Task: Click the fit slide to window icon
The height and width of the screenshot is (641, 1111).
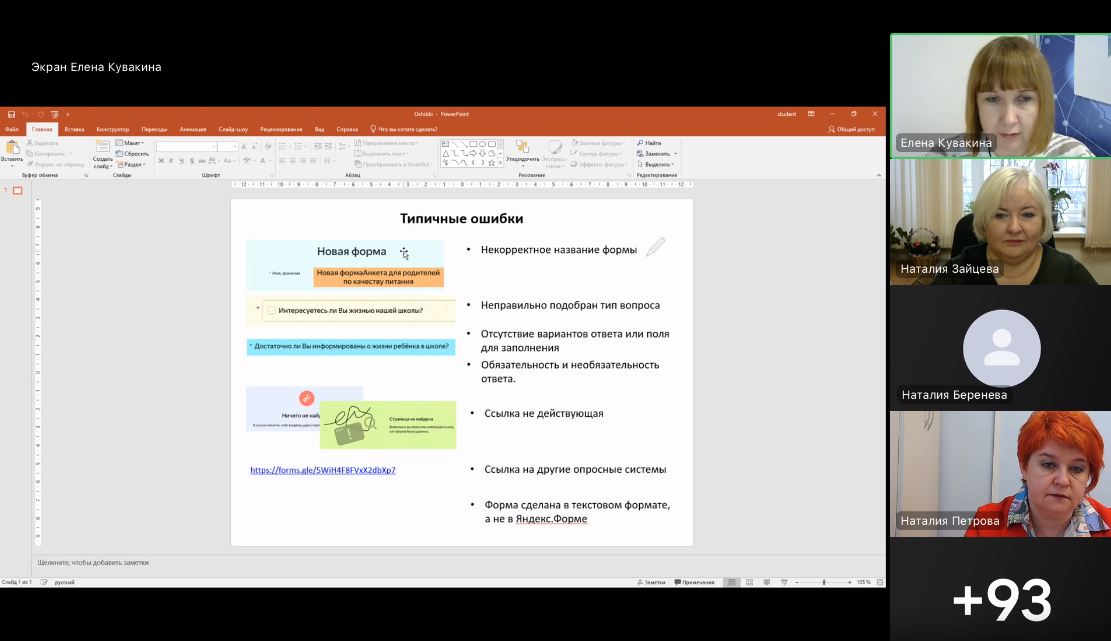Action: click(880, 582)
